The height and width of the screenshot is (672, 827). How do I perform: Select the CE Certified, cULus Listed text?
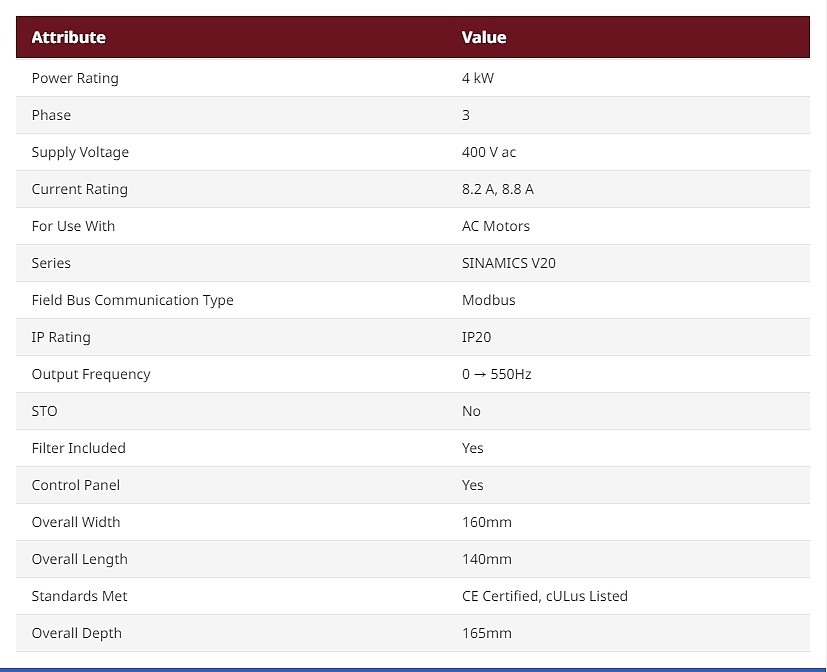pos(545,596)
